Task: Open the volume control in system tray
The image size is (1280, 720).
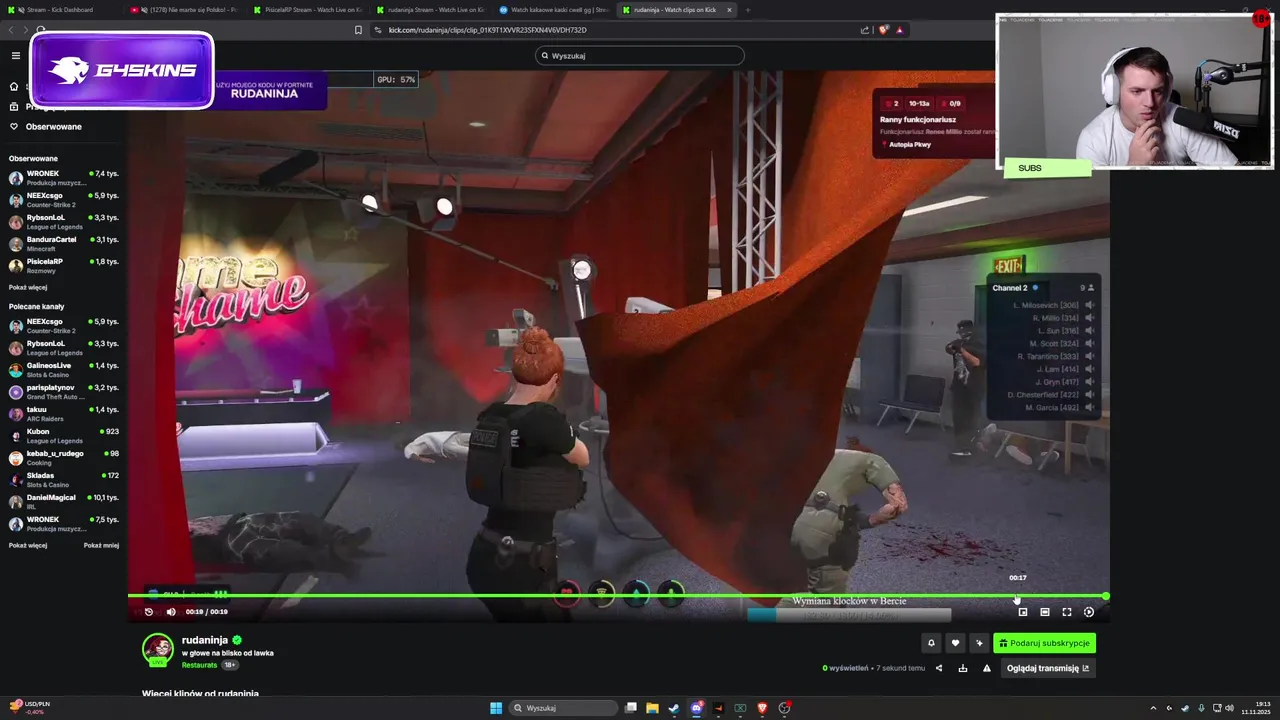Action: pos(1229,708)
